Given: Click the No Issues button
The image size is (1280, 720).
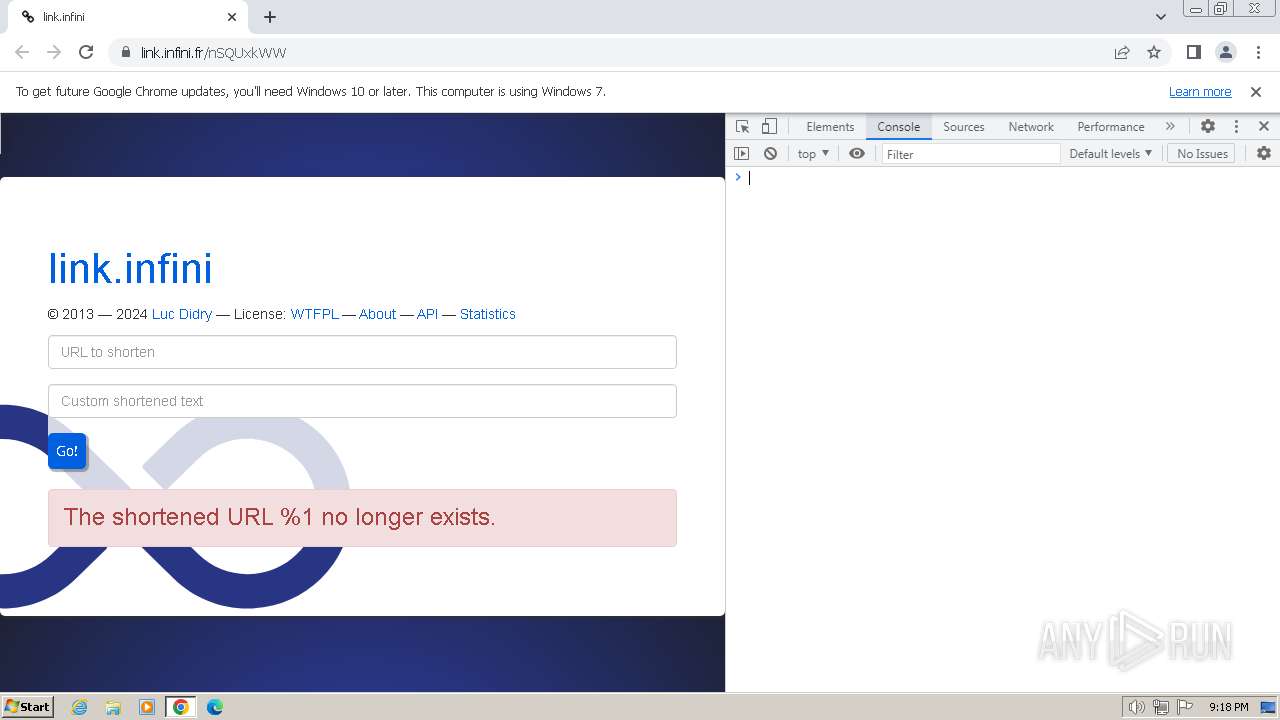Looking at the screenshot, I should 1202,154.
